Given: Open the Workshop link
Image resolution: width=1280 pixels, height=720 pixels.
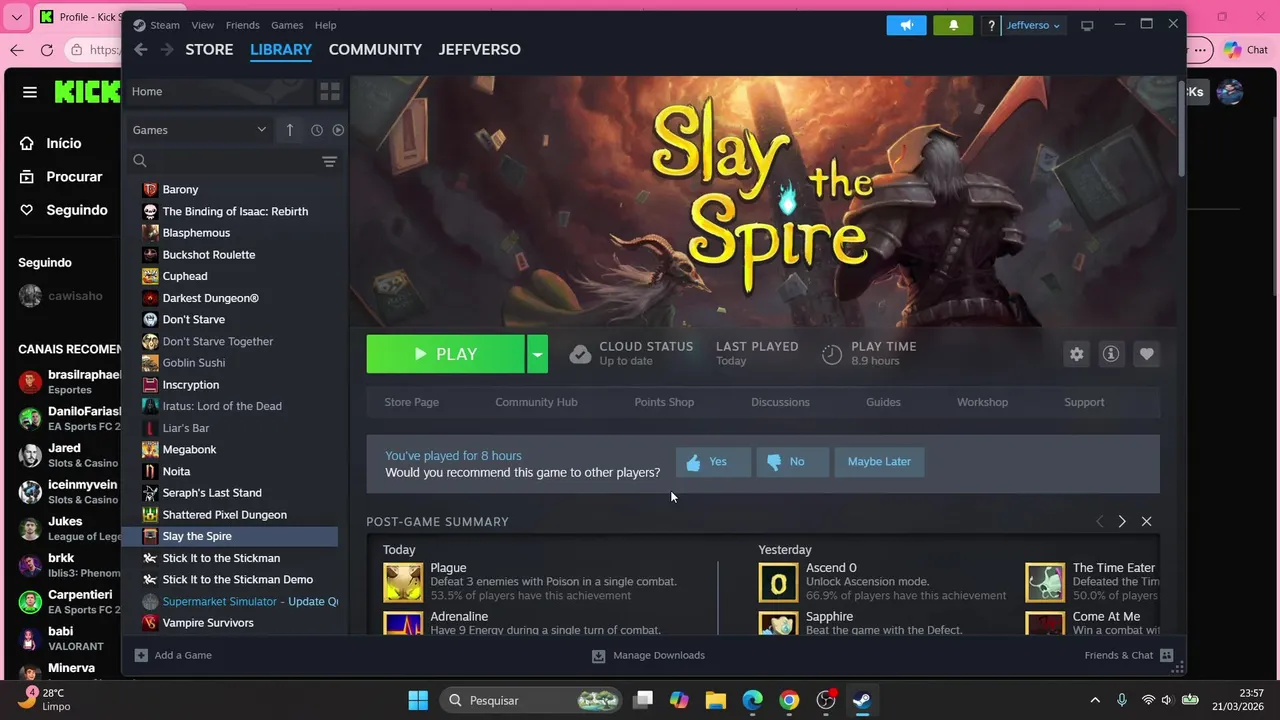Looking at the screenshot, I should pyautogui.click(x=982, y=402).
